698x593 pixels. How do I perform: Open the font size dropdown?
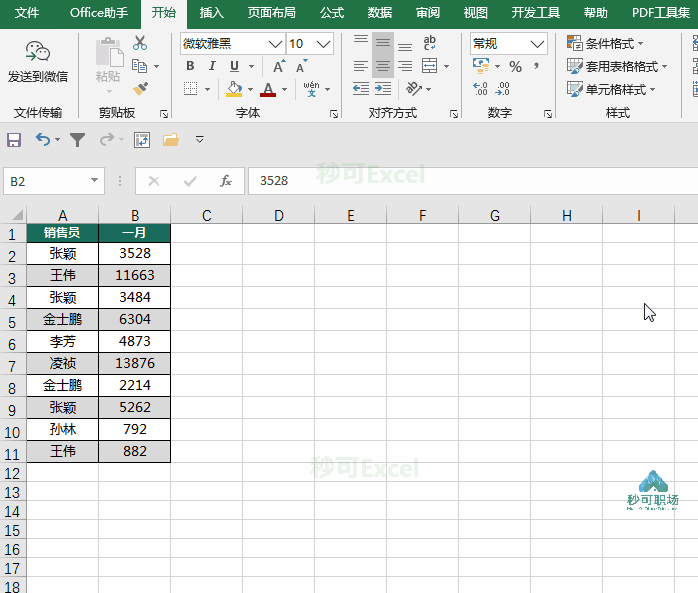click(323, 44)
